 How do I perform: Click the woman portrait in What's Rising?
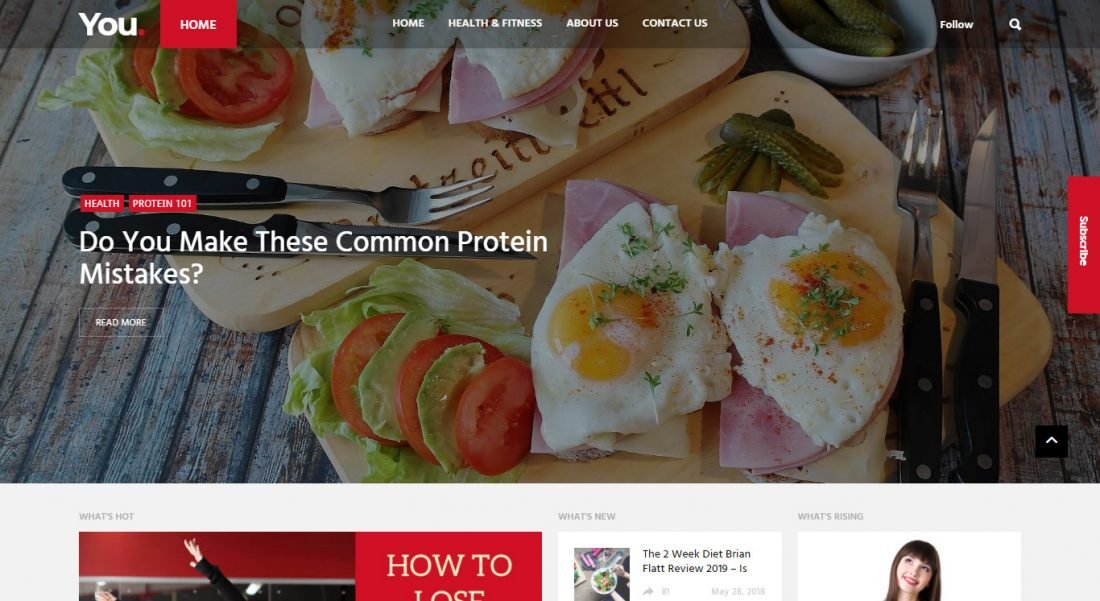point(911,569)
